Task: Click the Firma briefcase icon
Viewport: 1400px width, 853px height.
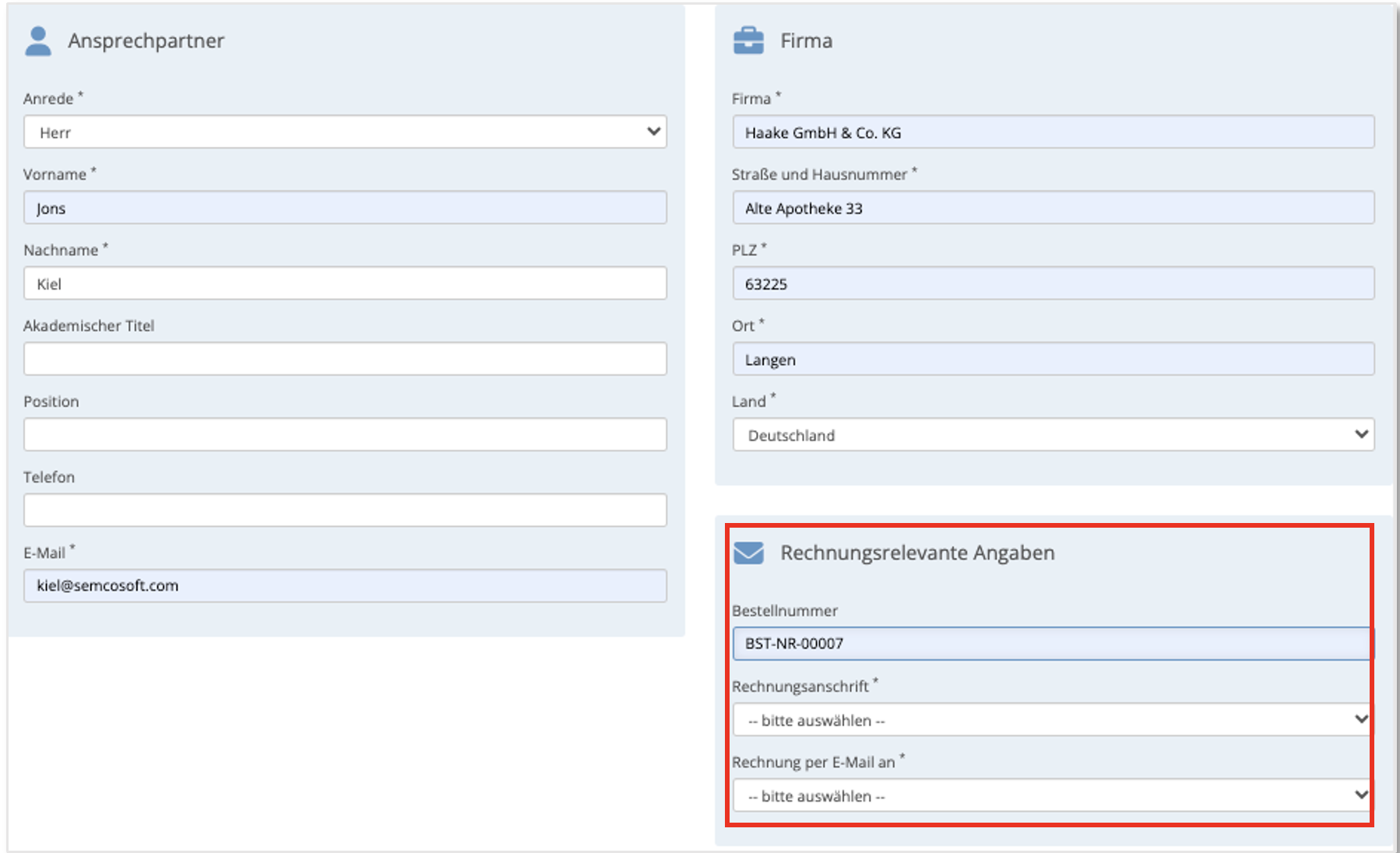Action: point(748,41)
